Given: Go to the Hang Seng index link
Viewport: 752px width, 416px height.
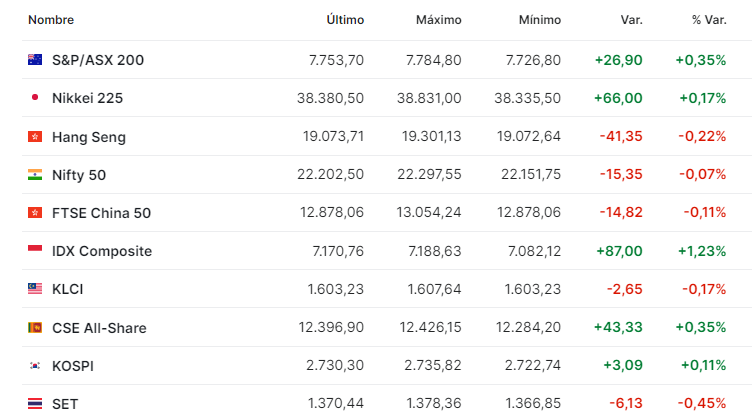Looking at the screenshot, I should pos(89,137).
